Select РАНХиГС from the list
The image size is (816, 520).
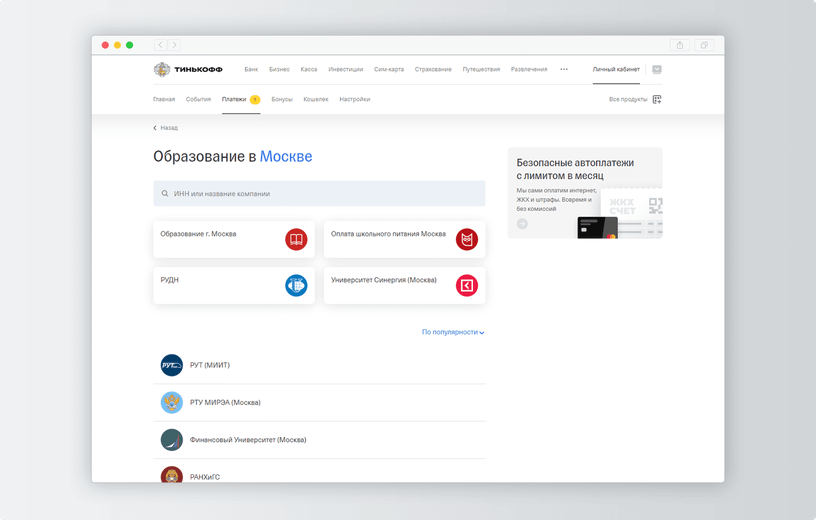(319, 473)
